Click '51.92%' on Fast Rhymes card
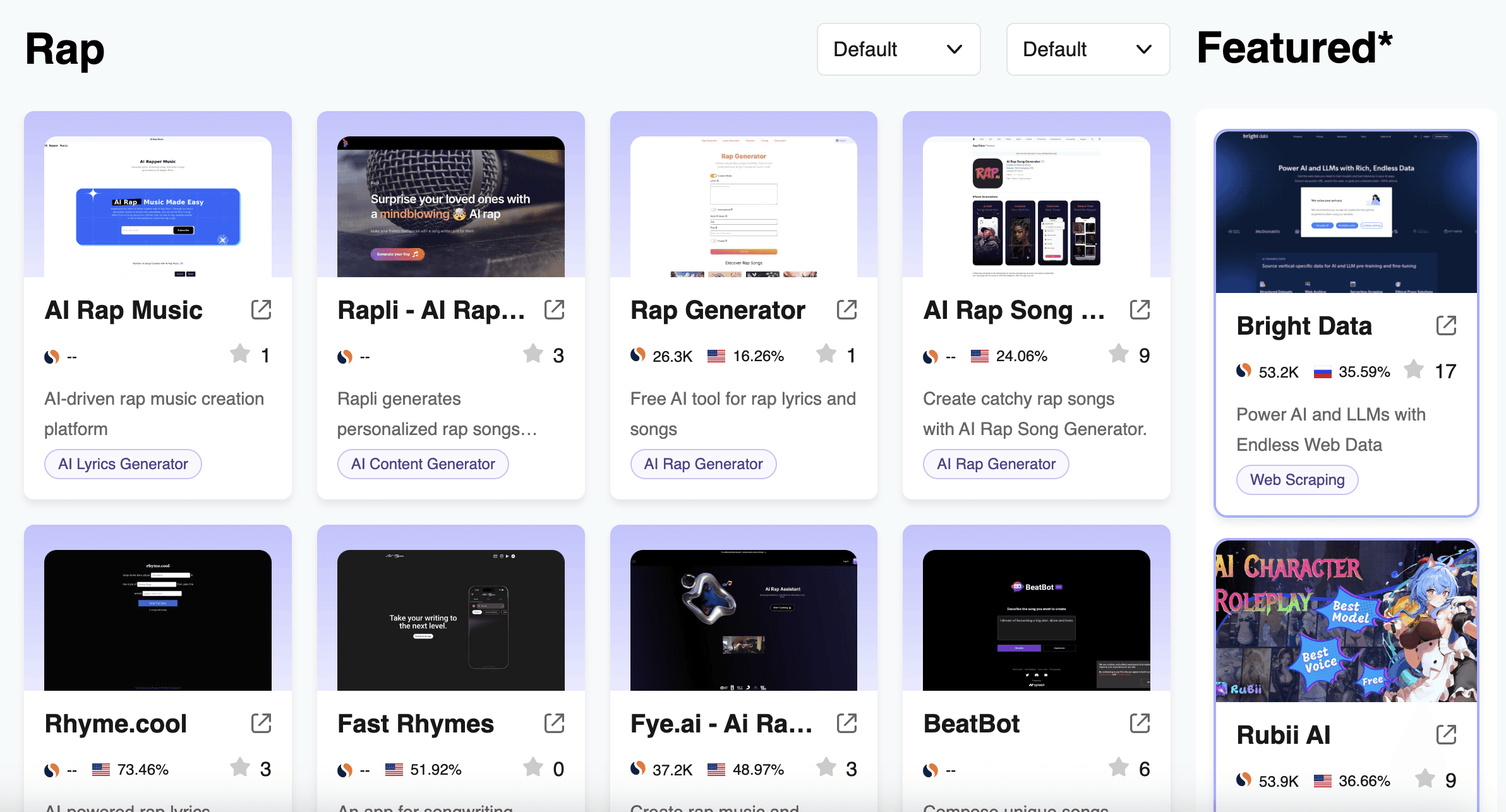The image size is (1506, 812). coord(436,770)
